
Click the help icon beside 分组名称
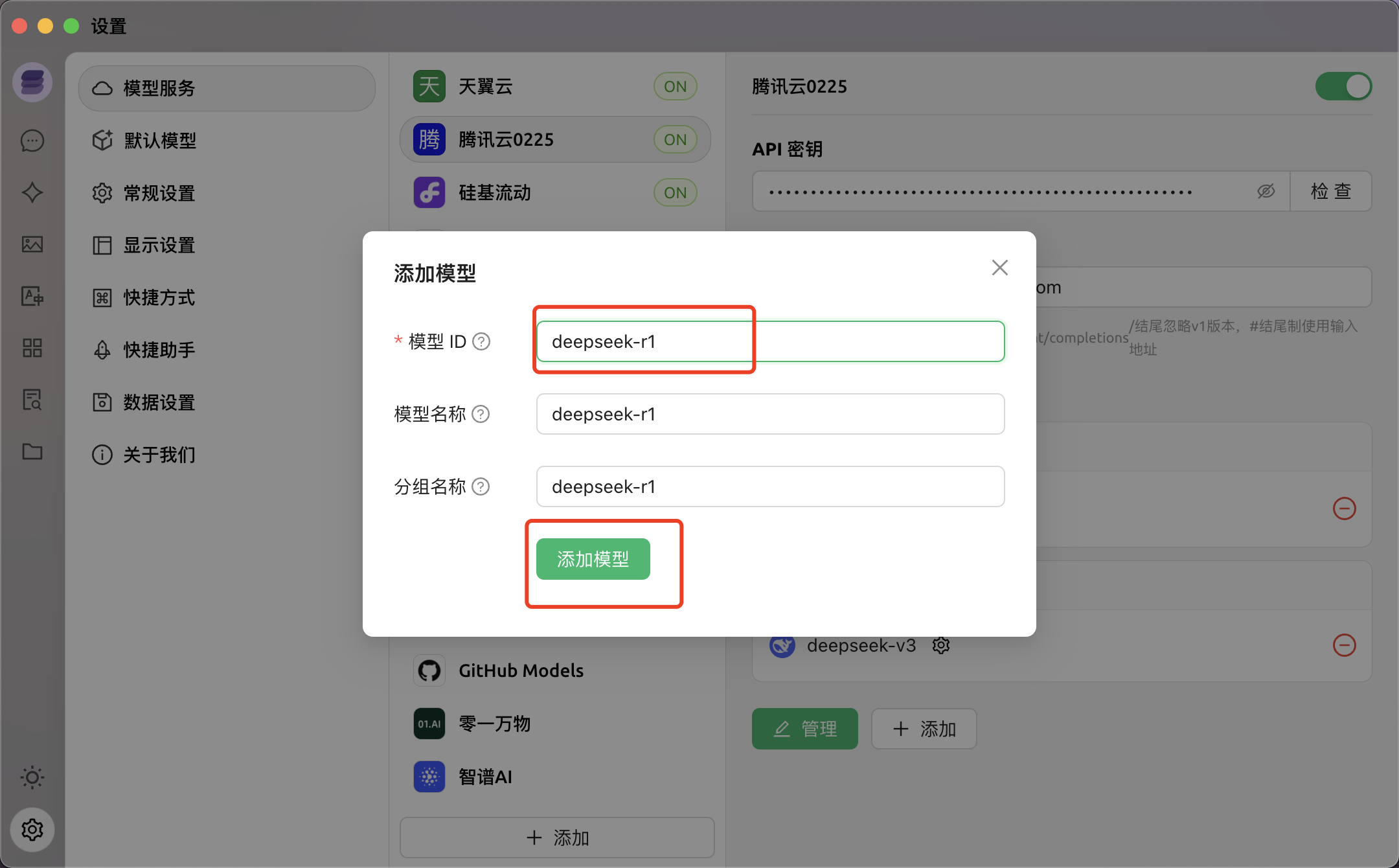(x=481, y=486)
